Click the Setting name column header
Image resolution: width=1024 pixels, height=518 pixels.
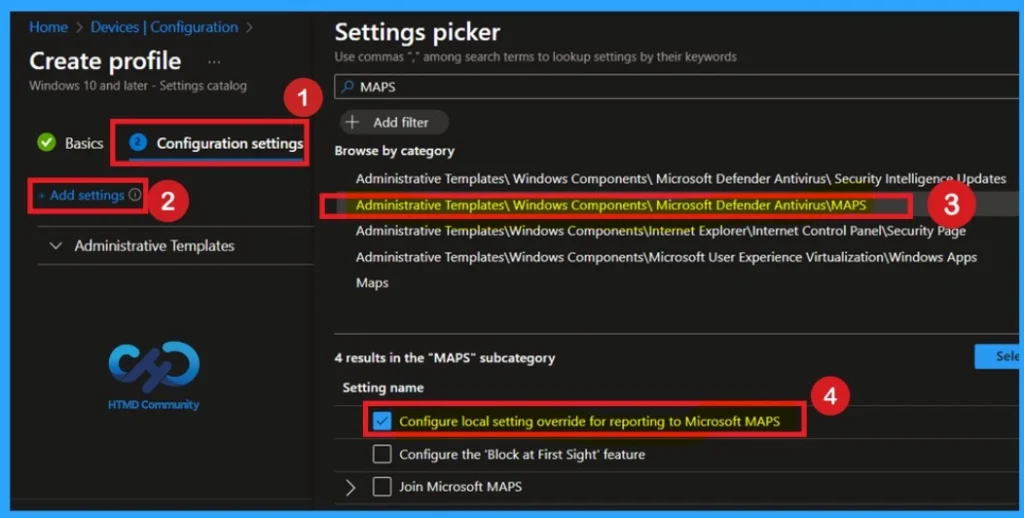point(383,388)
